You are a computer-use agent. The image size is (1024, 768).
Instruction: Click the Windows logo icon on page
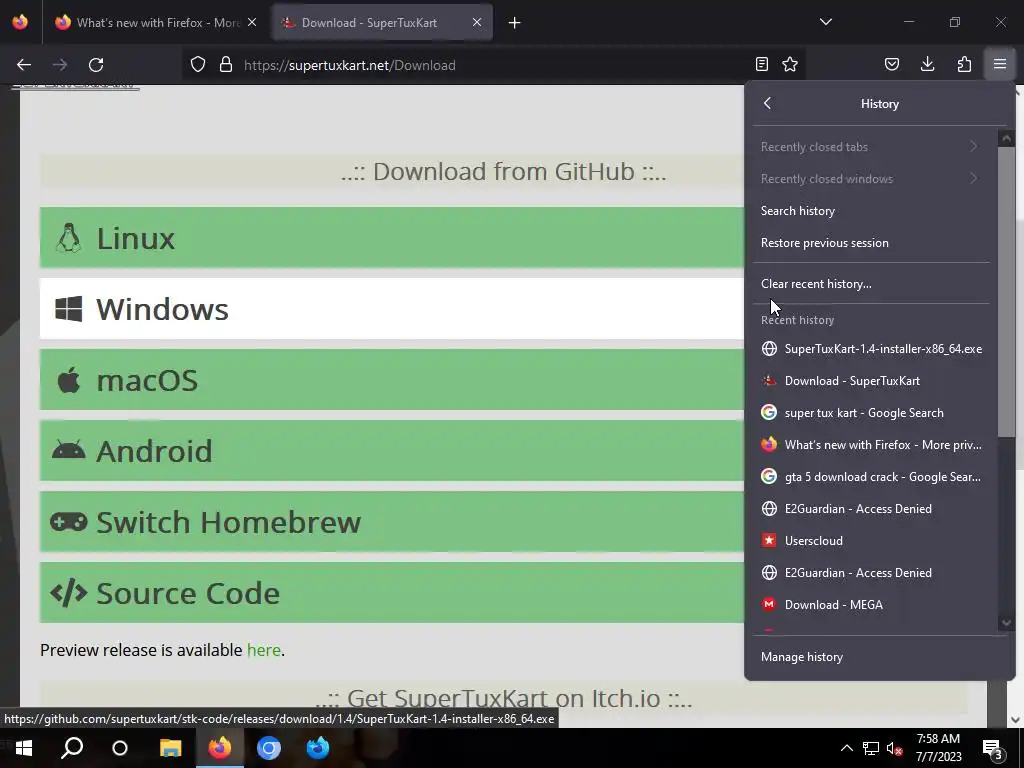click(69, 309)
